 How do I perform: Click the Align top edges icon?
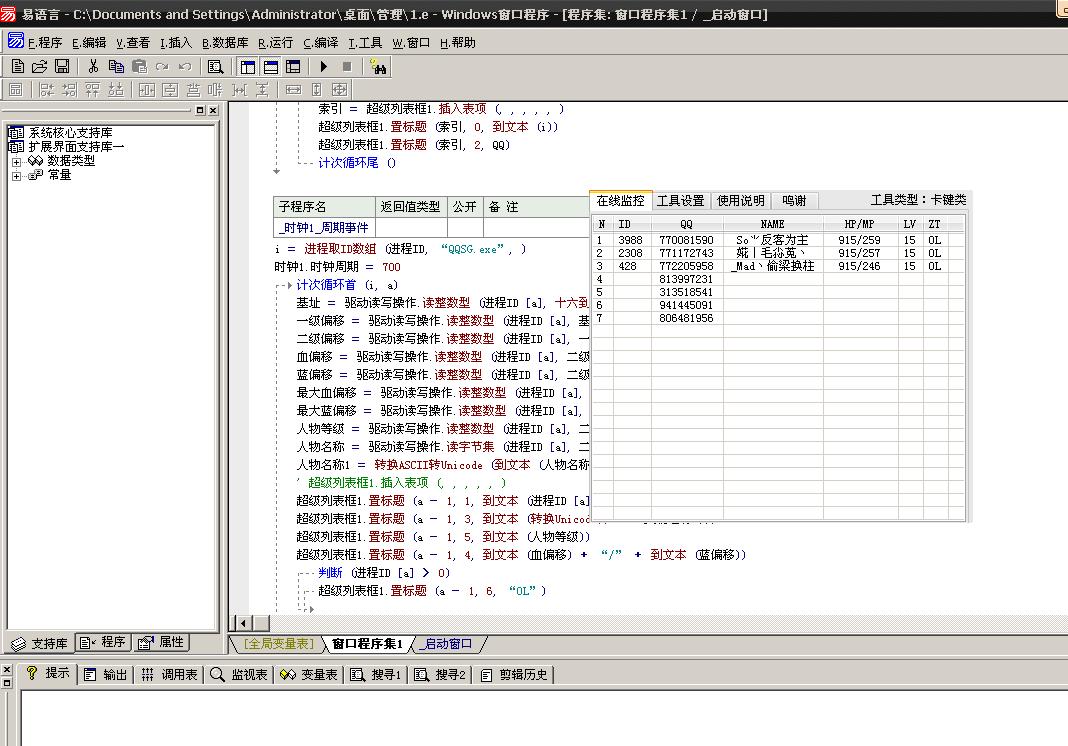pyautogui.click(x=93, y=89)
